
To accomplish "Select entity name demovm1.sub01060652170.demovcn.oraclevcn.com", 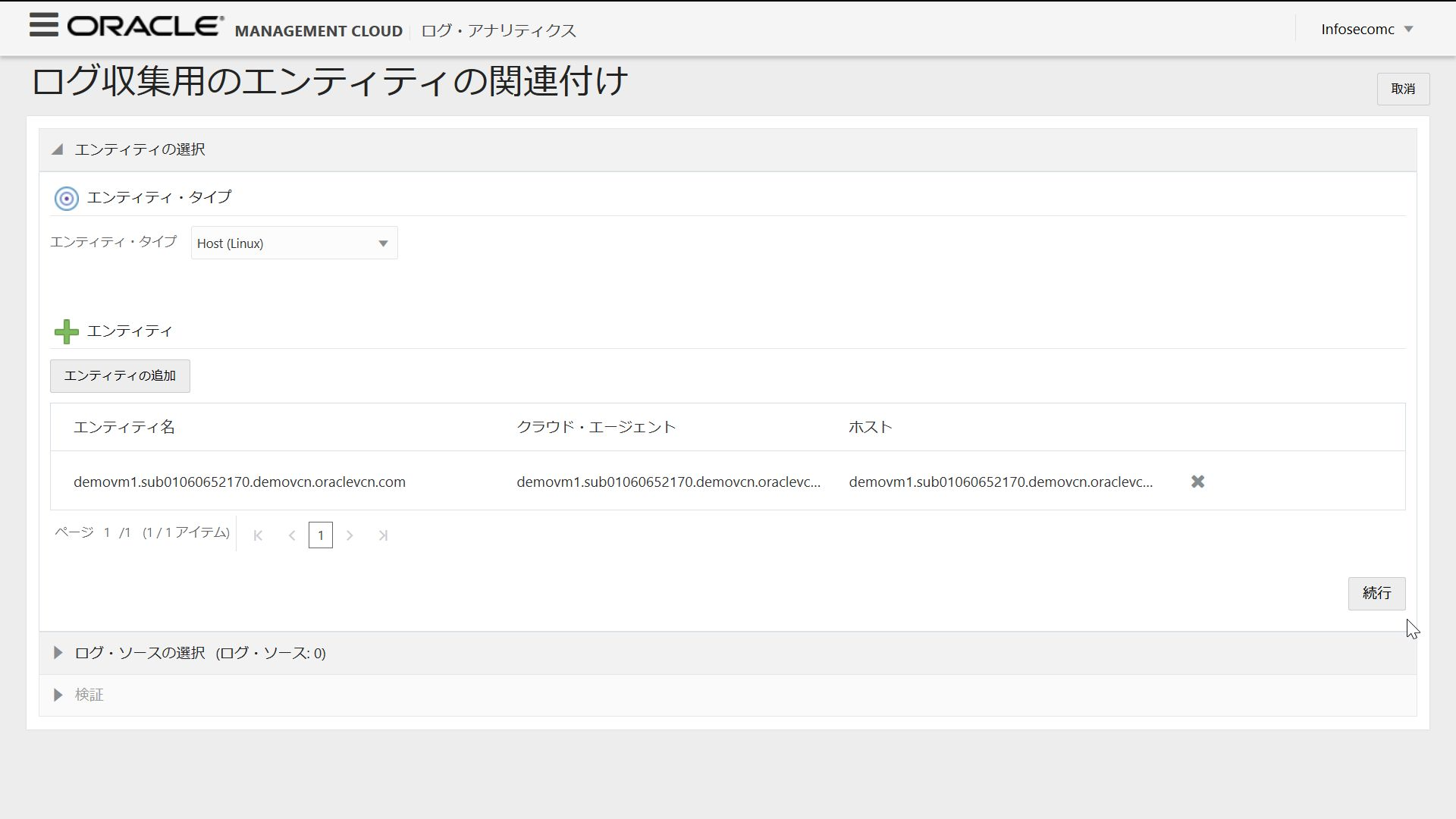I will coord(240,482).
